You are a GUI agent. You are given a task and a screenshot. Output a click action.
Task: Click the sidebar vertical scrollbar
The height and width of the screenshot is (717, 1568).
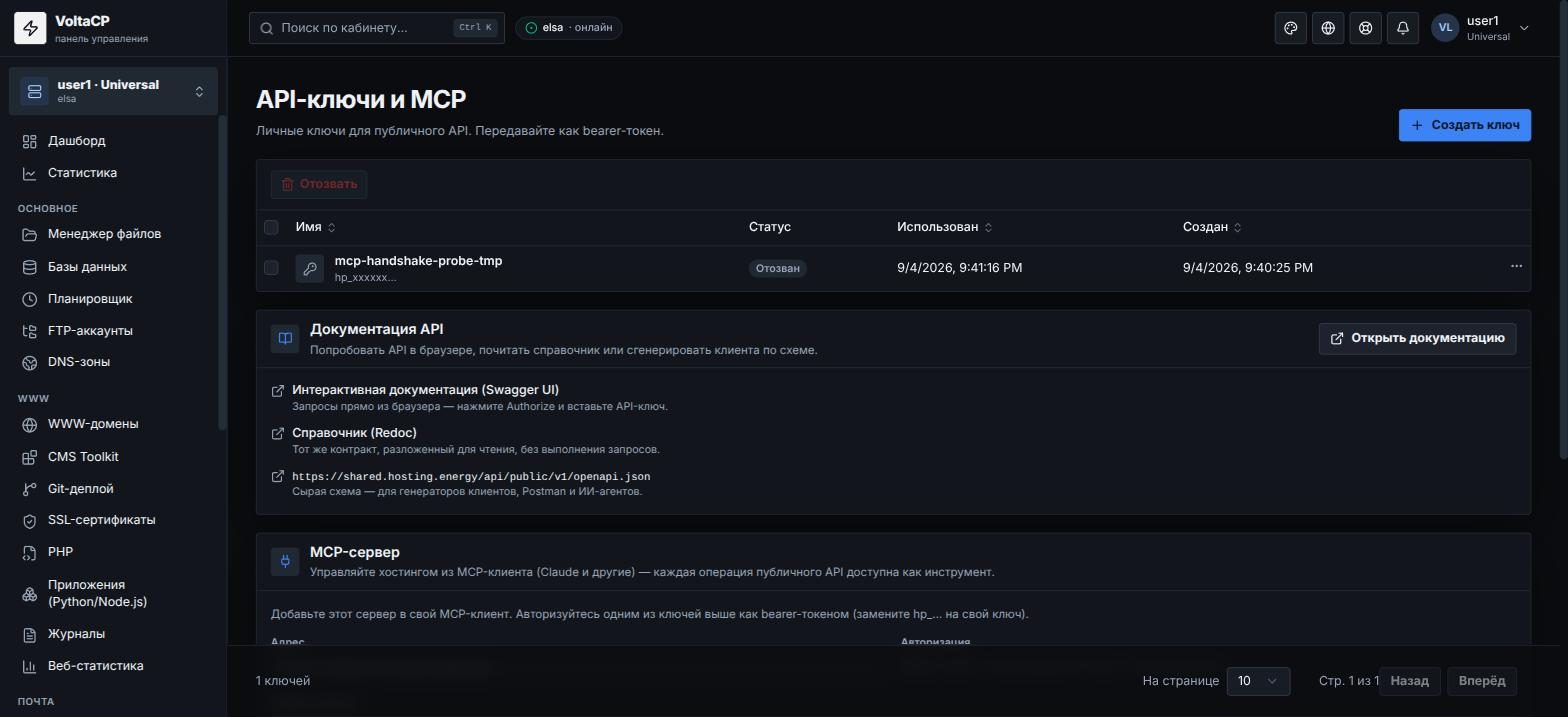tap(223, 275)
